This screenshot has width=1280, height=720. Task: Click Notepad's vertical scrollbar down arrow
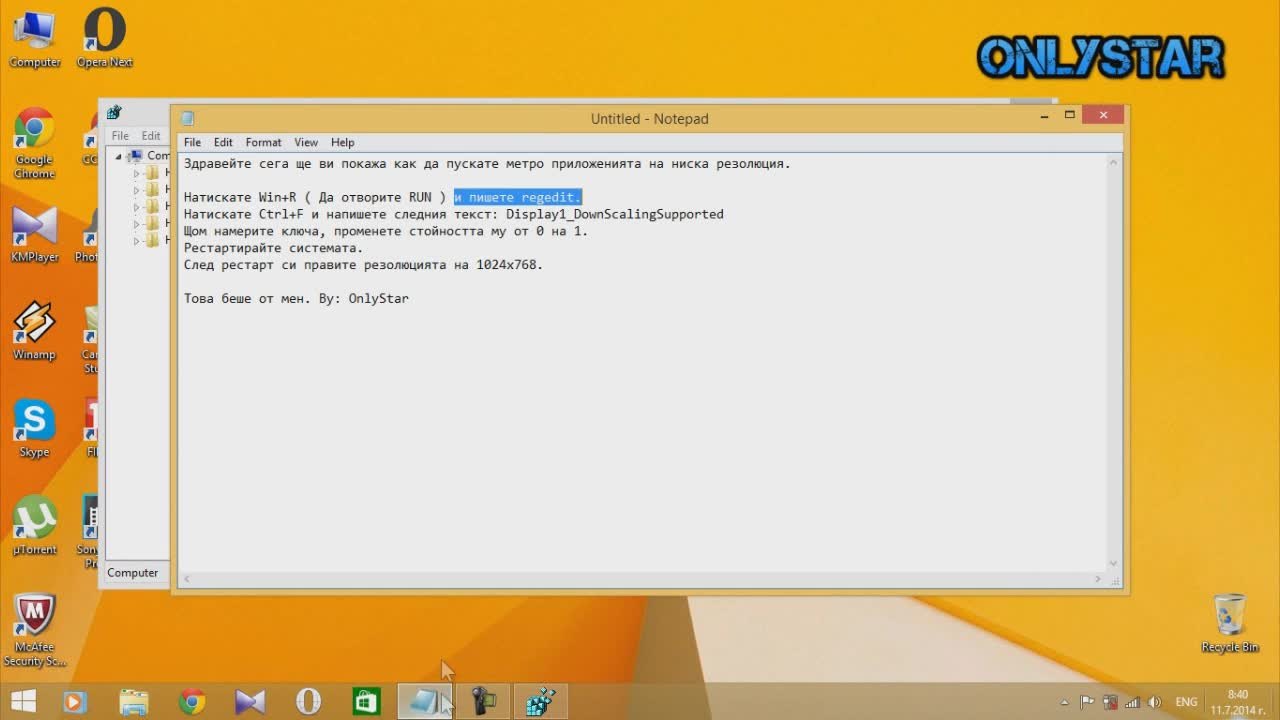[1113, 563]
